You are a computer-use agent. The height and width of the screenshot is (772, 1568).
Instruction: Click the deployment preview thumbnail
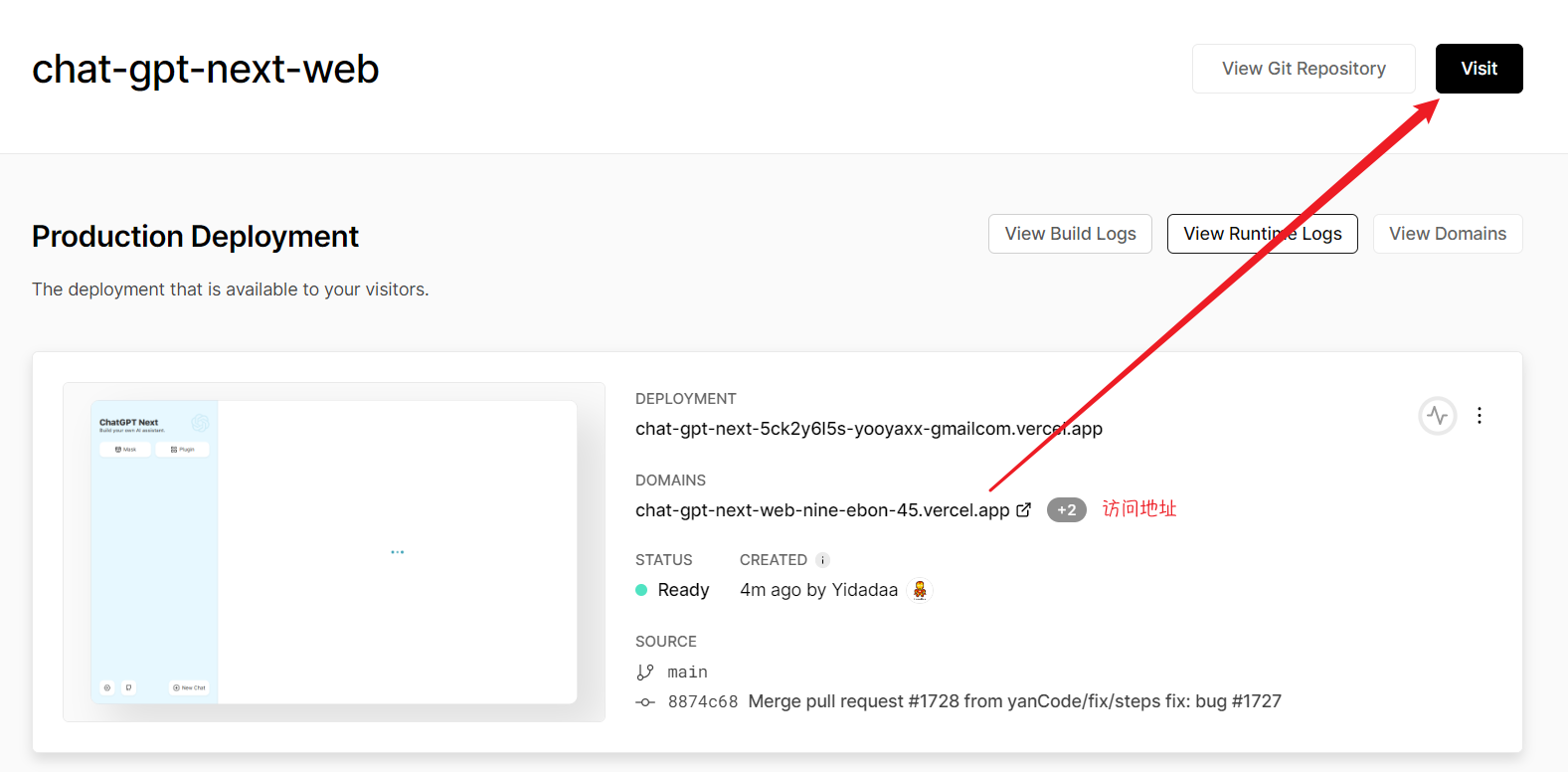[334, 552]
